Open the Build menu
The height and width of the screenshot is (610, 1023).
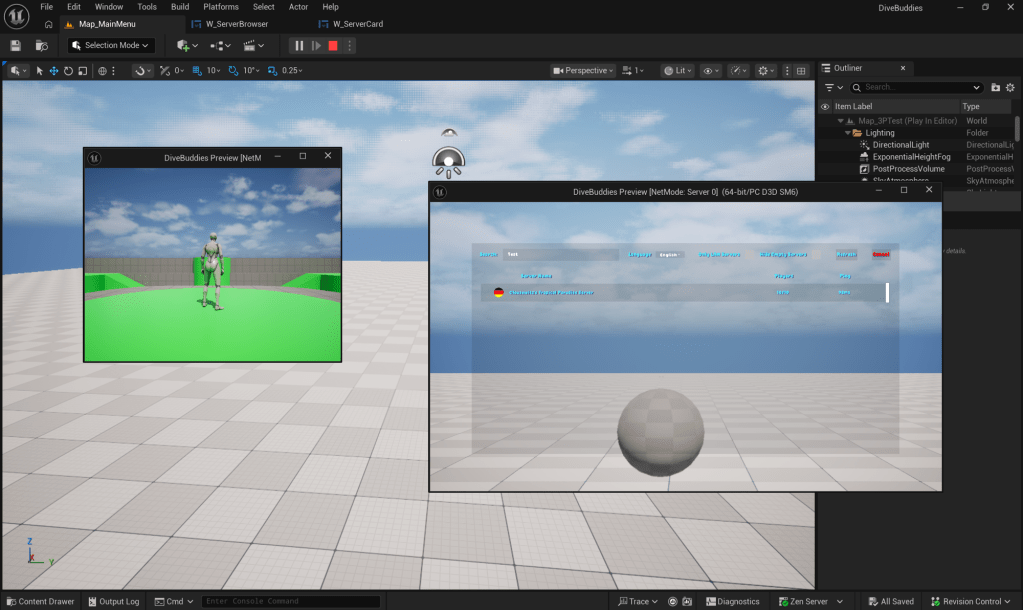coord(180,7)
